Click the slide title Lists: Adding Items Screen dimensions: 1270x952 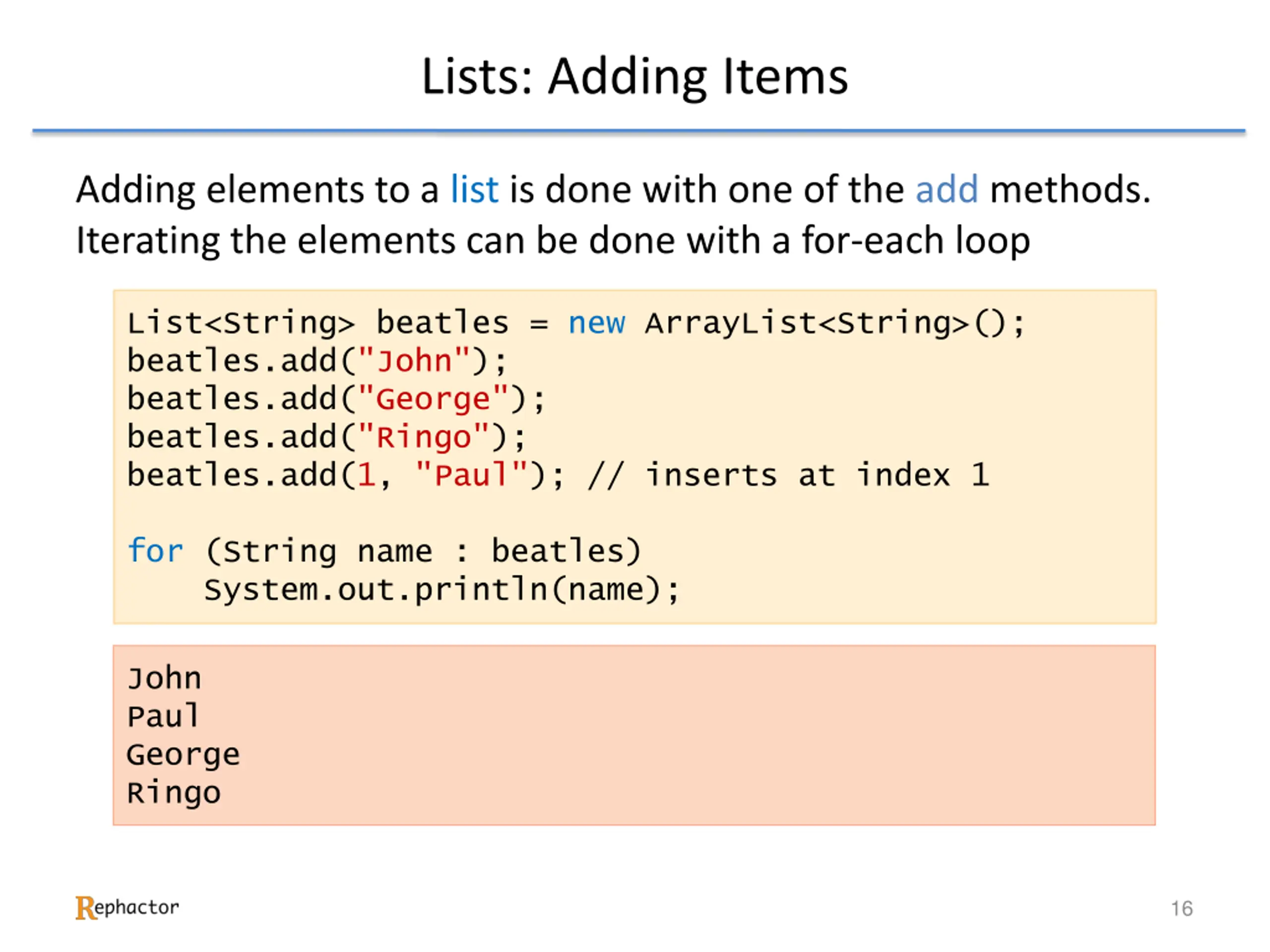[x=635, y=77]
